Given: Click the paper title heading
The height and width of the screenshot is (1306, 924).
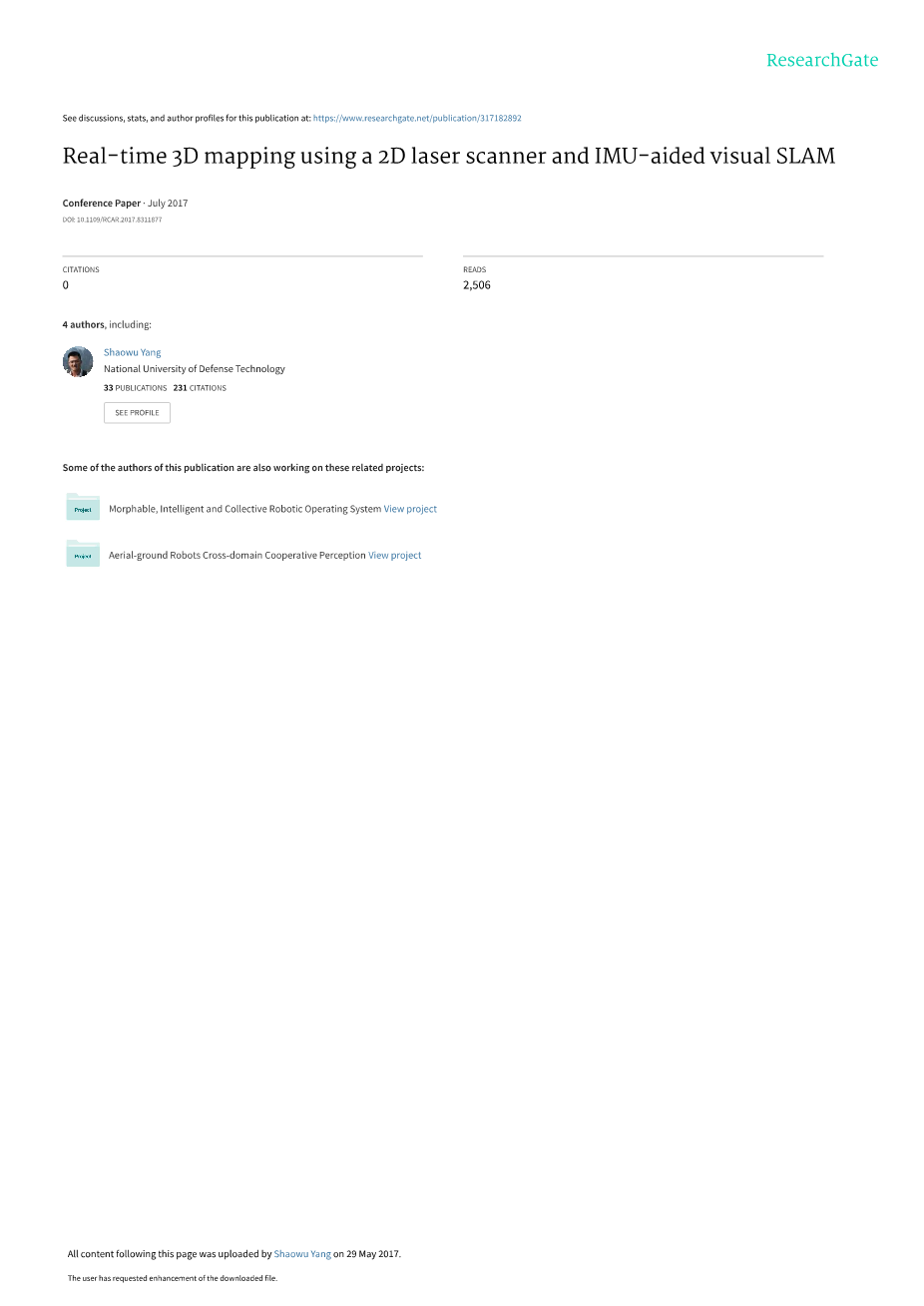Looking at the screenshot, I should point(449,156).
